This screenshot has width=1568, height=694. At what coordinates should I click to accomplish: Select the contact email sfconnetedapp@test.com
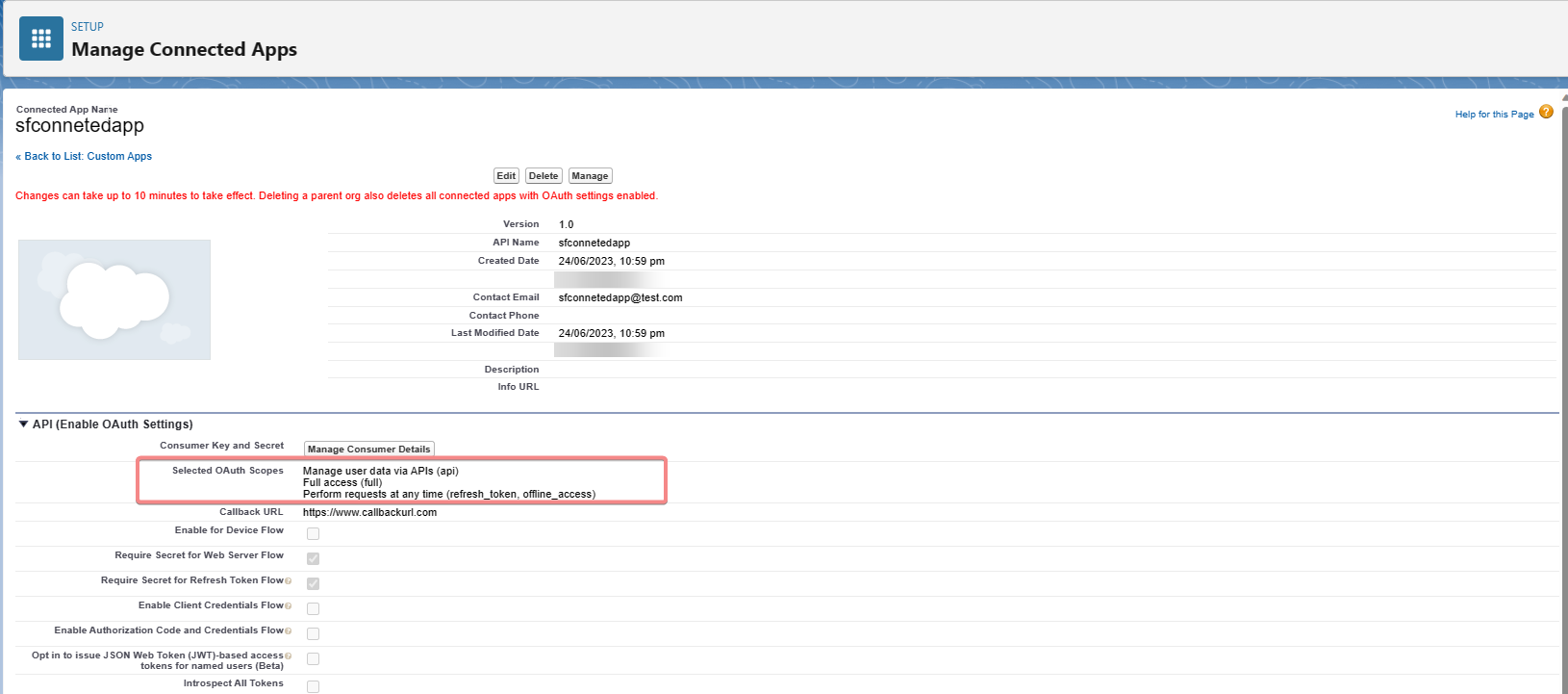click(x=620, y=297)
